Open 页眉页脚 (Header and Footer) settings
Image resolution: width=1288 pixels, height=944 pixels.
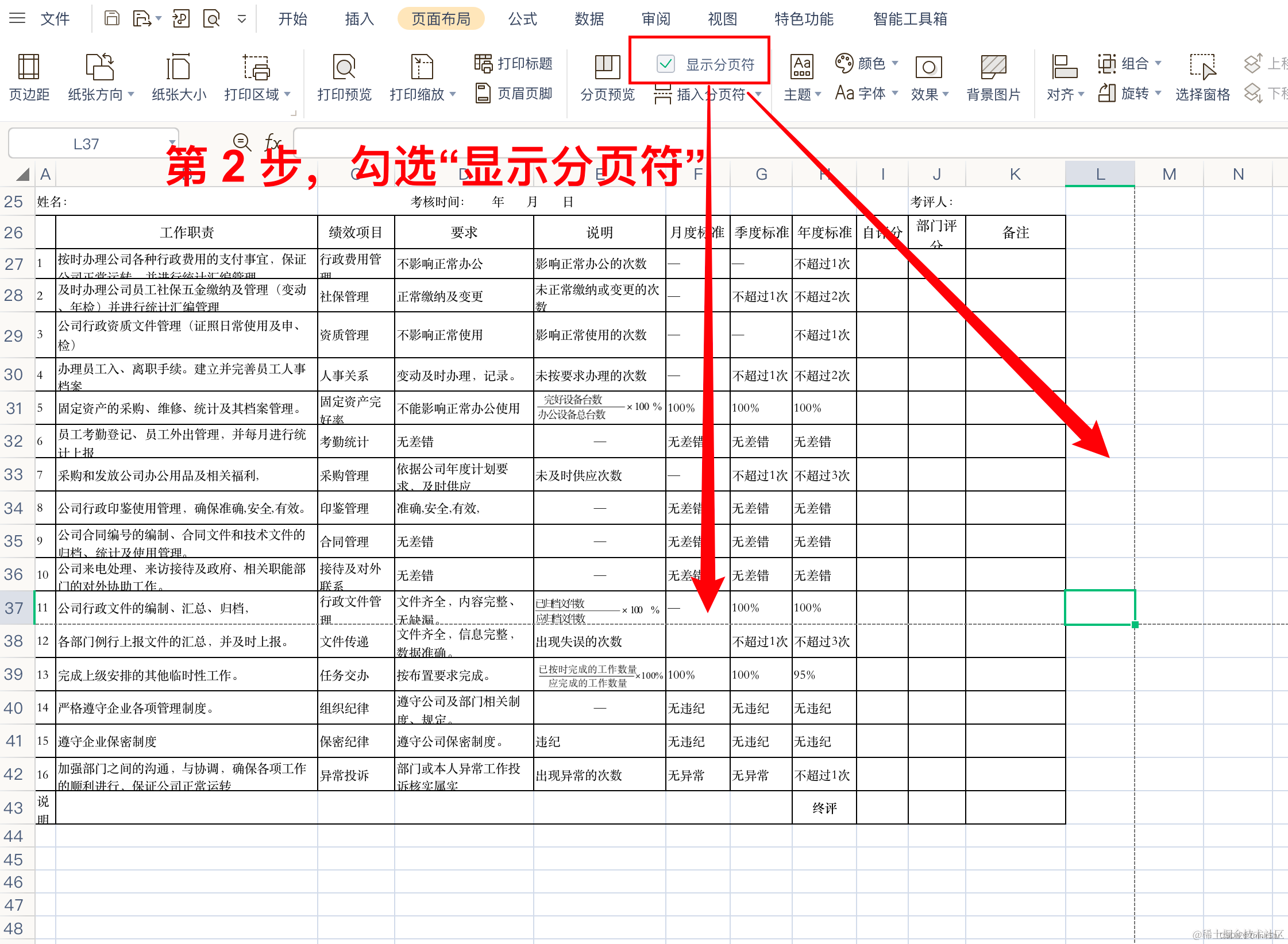pos(514,94)
